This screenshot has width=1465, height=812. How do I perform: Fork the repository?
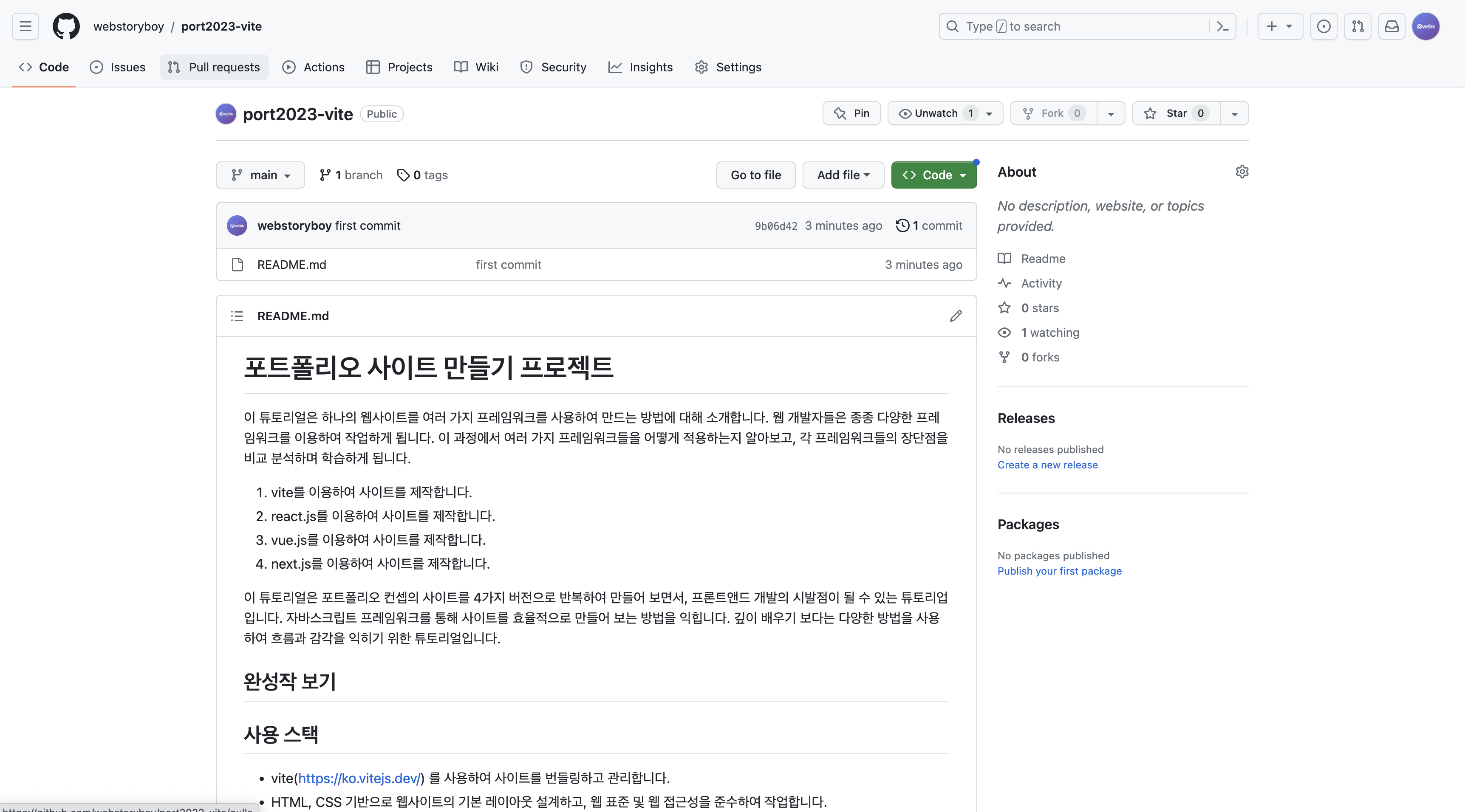[1053, 113]
